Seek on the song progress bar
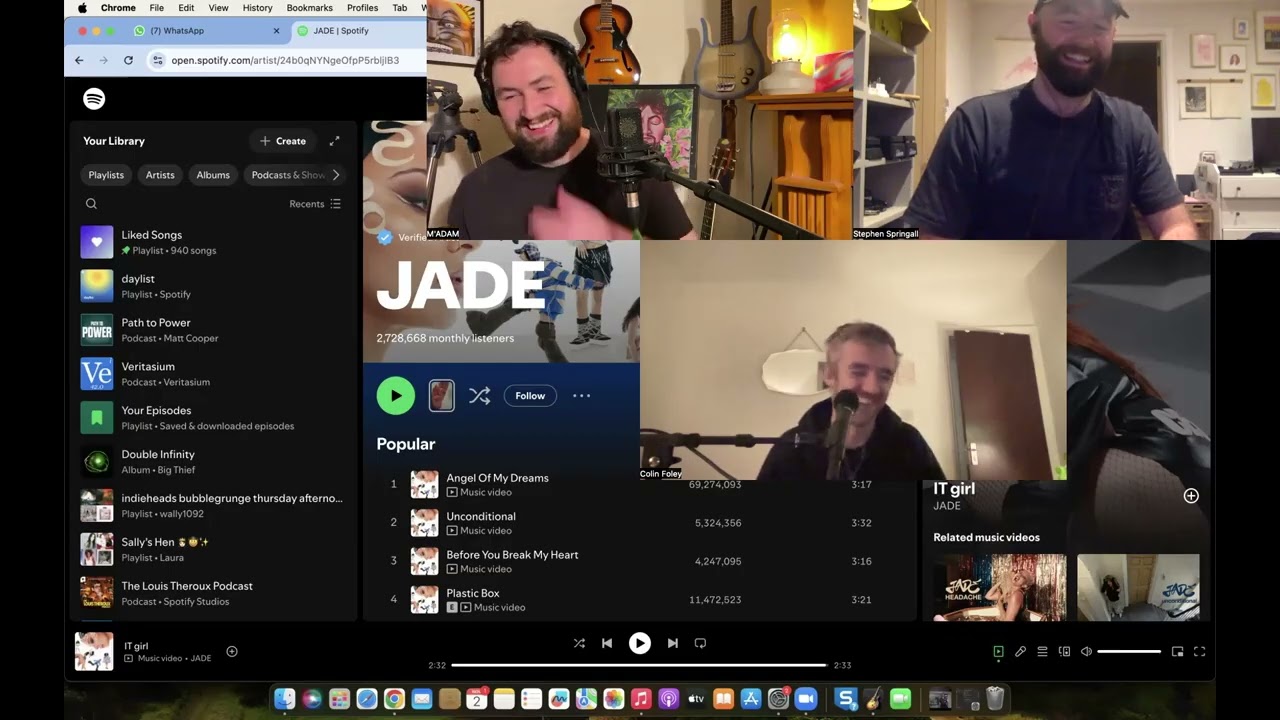Screen dimensions: 1280x720 click(639, 665)
